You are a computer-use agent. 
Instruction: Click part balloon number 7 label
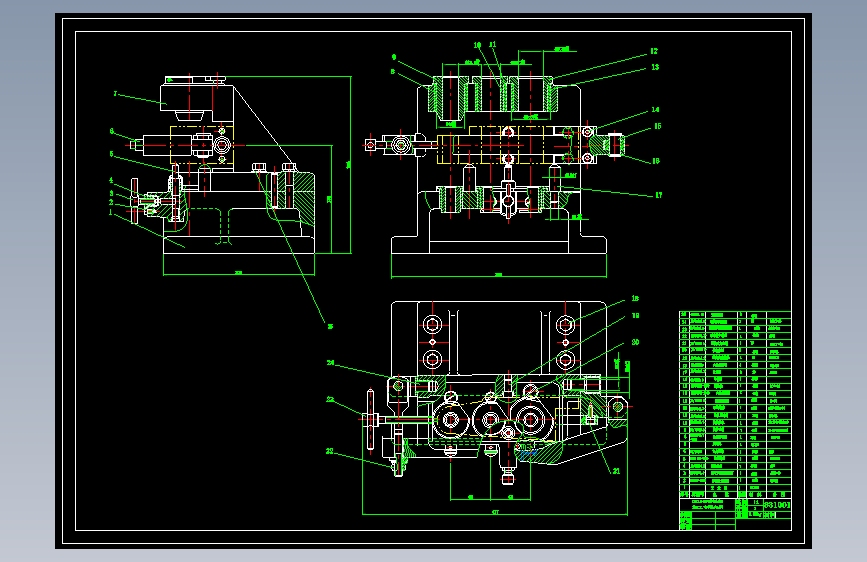coord(115,94)
